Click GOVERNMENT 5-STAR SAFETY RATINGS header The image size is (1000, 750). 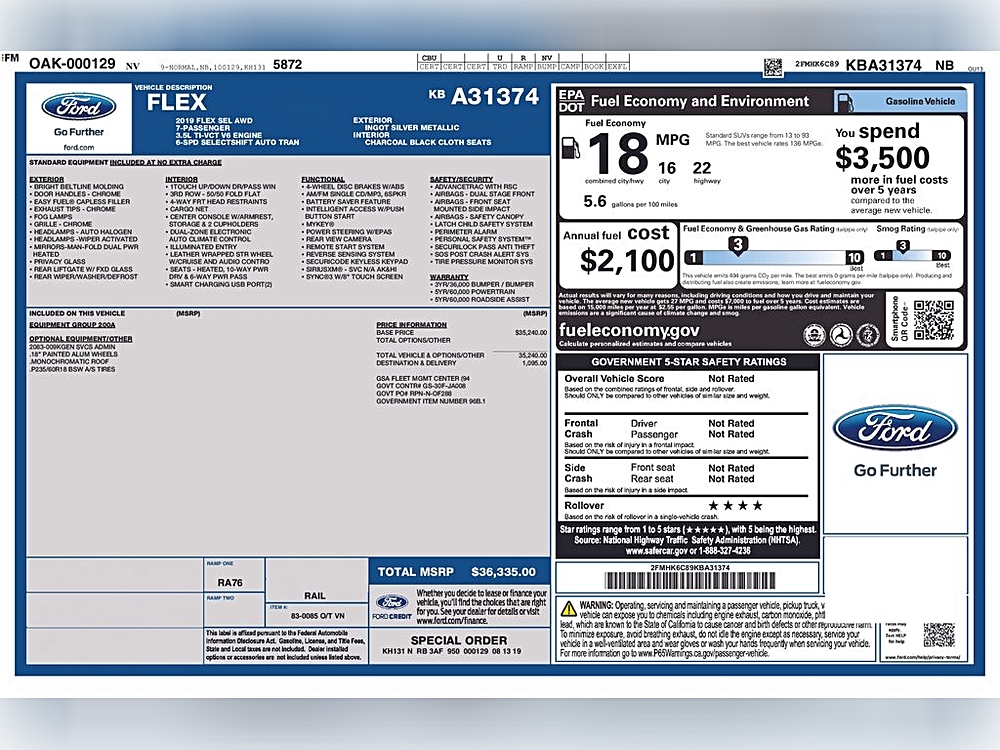(x=689, y=362)
